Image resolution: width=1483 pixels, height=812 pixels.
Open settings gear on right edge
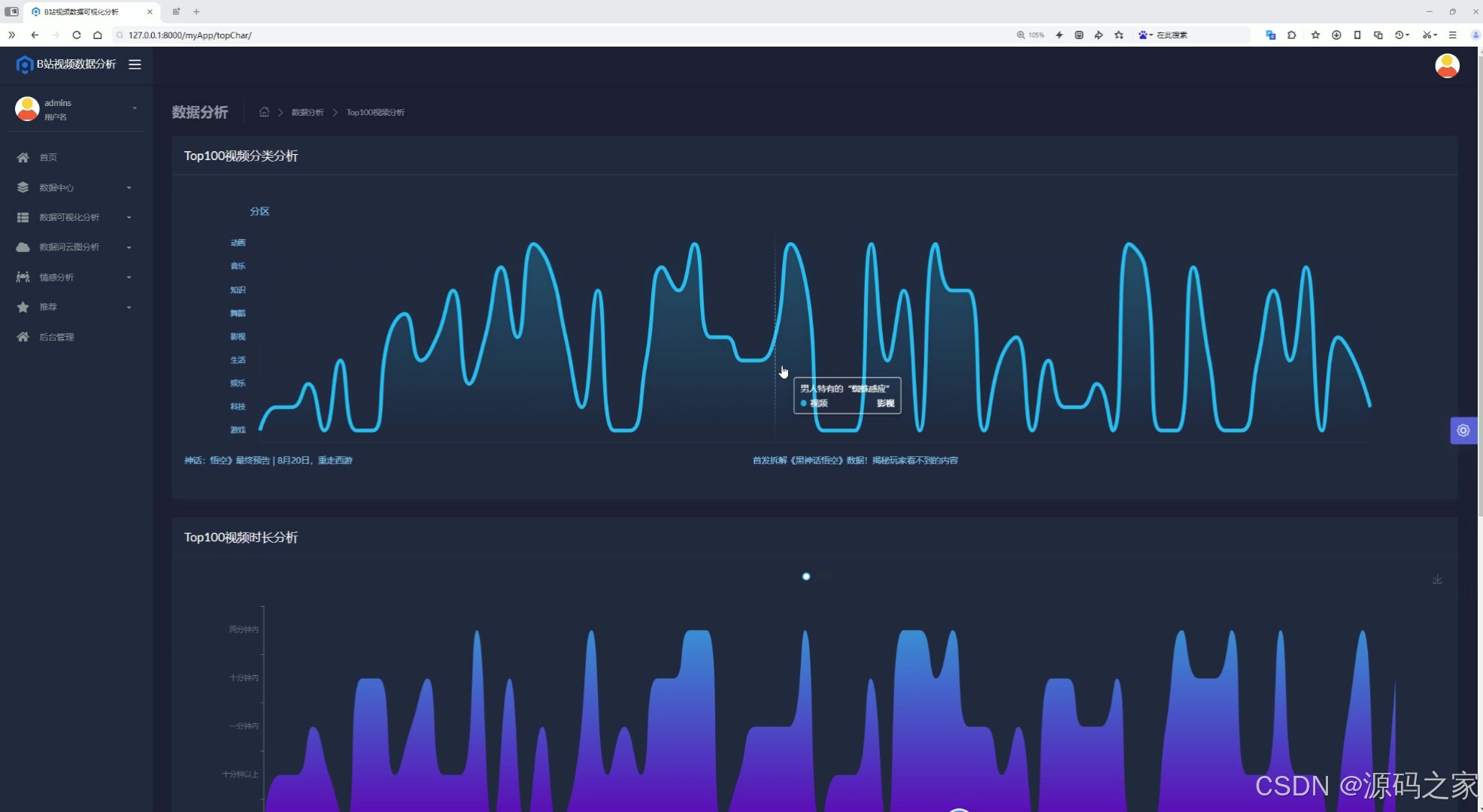tap(1463, 431)
